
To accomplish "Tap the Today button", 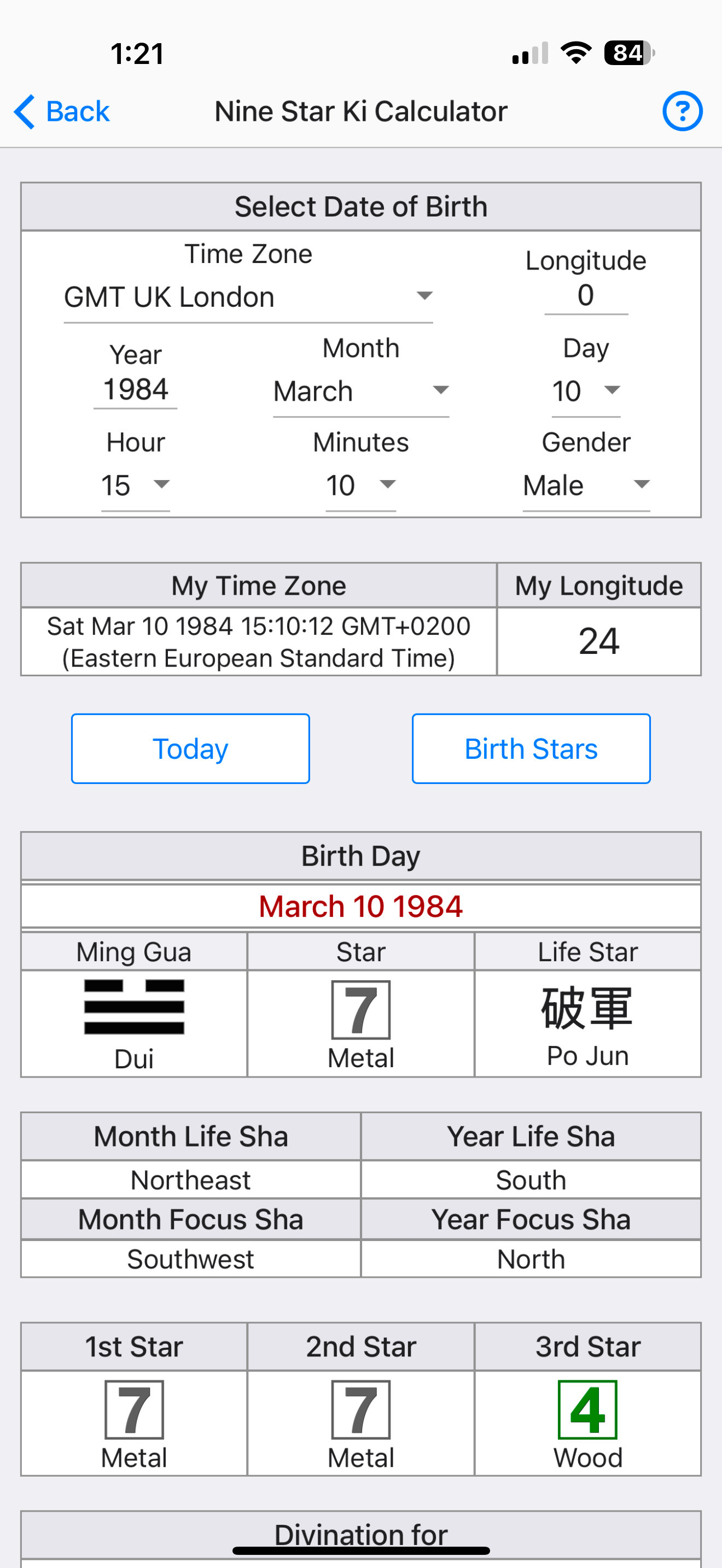I will [x=190, y=748].
